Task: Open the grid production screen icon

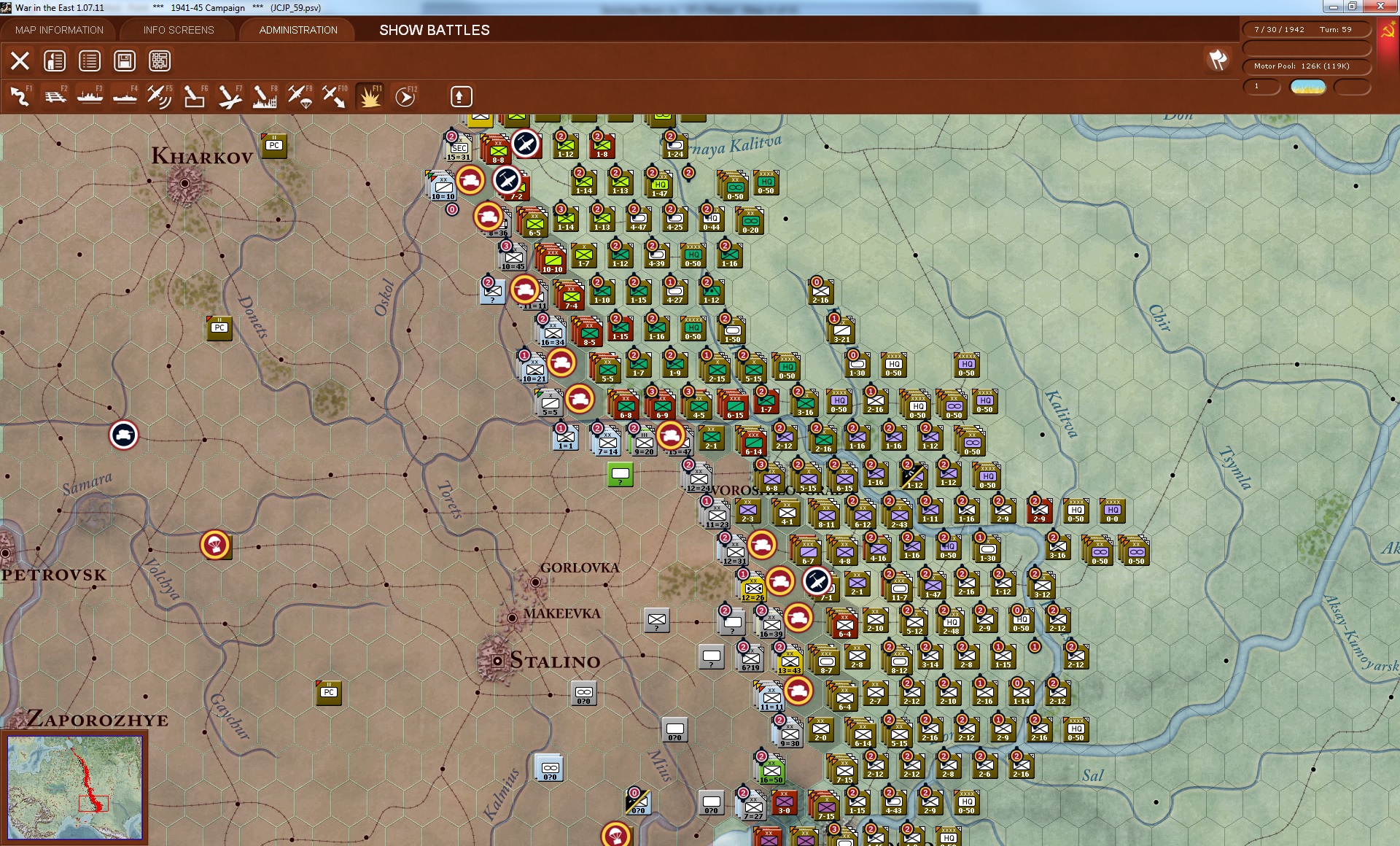Action: tap(160, 61)
